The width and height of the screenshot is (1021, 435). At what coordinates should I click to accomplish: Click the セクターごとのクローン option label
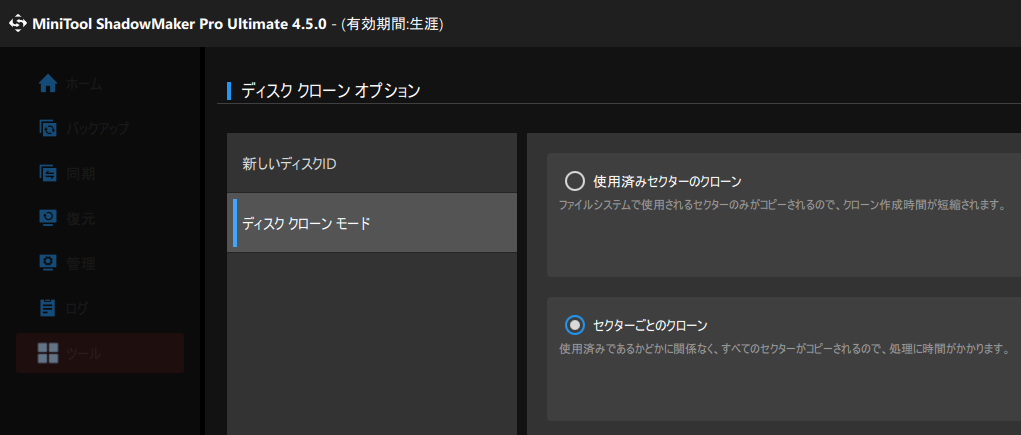[x=650, y=324]
